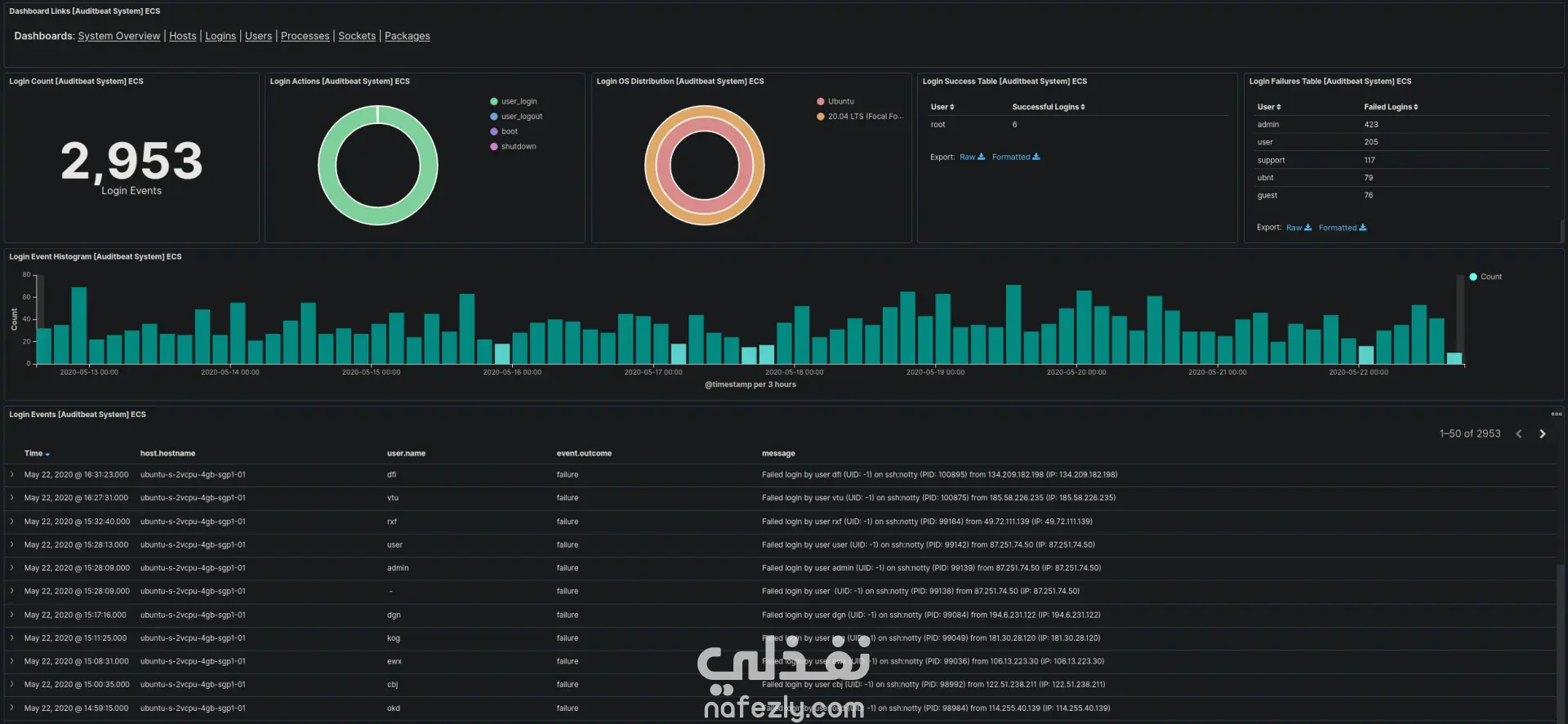Open the Login Events panel options menu

pyautogui.click(x=1557, y=414)
